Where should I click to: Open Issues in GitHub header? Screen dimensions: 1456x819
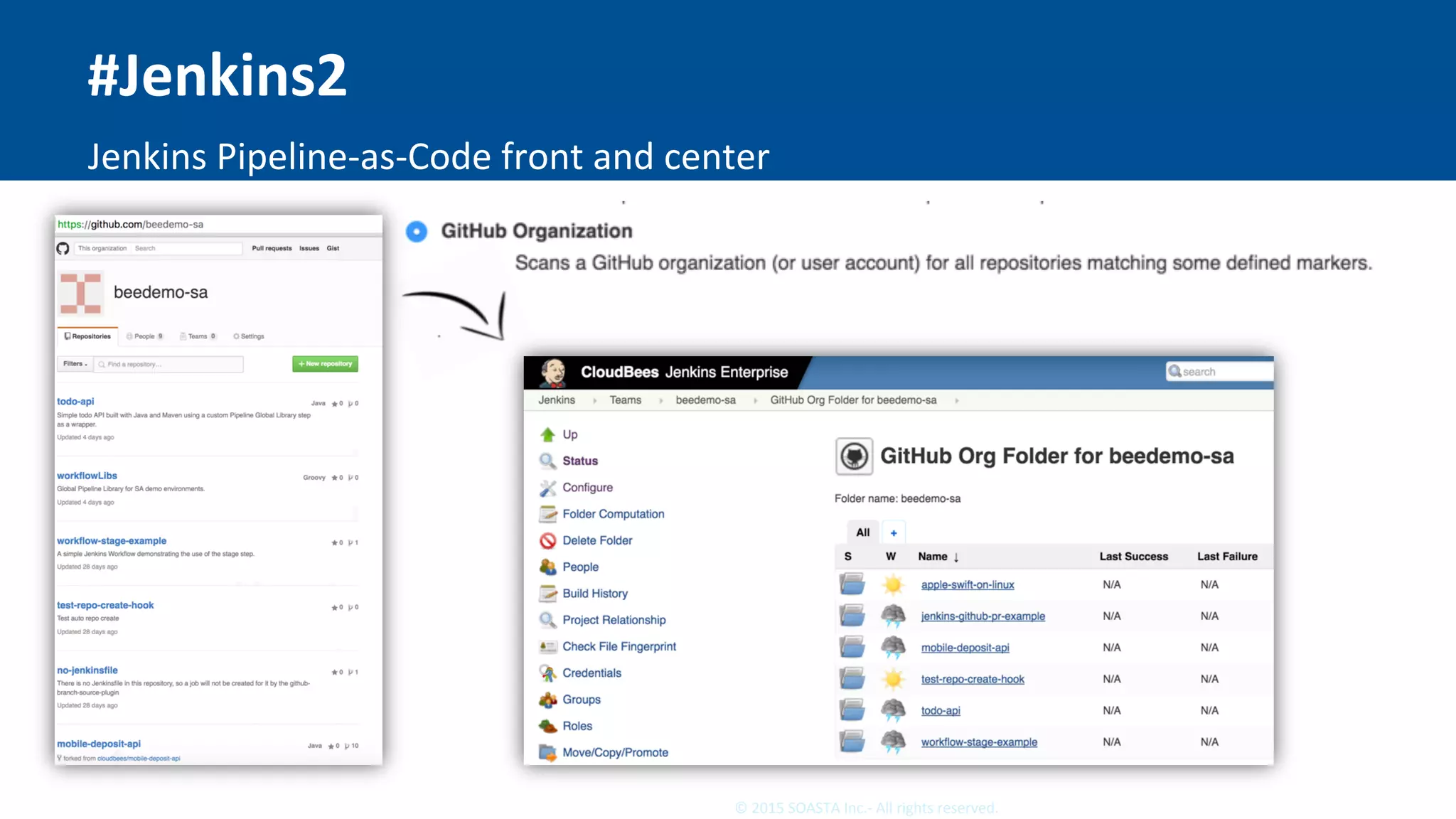click(309, 248)
